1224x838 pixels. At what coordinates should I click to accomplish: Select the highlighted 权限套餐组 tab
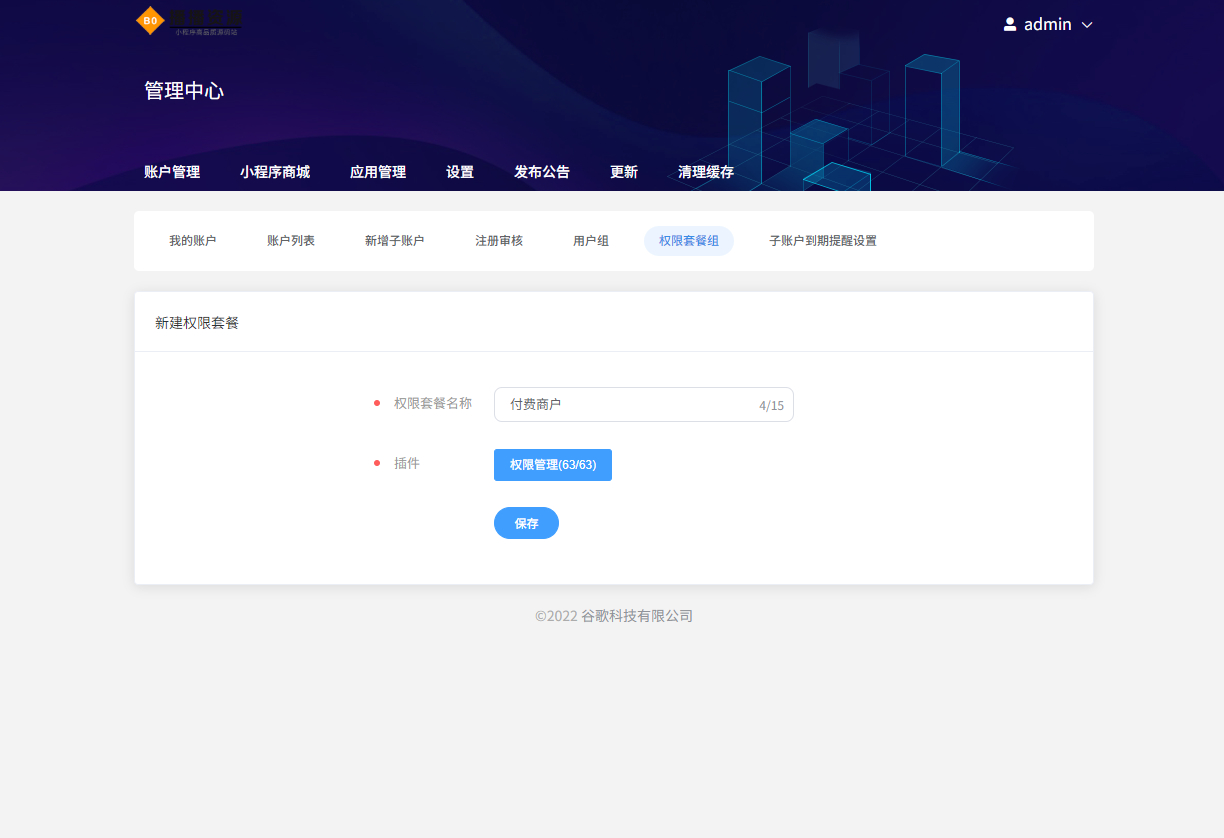click(x=688, y=240)
